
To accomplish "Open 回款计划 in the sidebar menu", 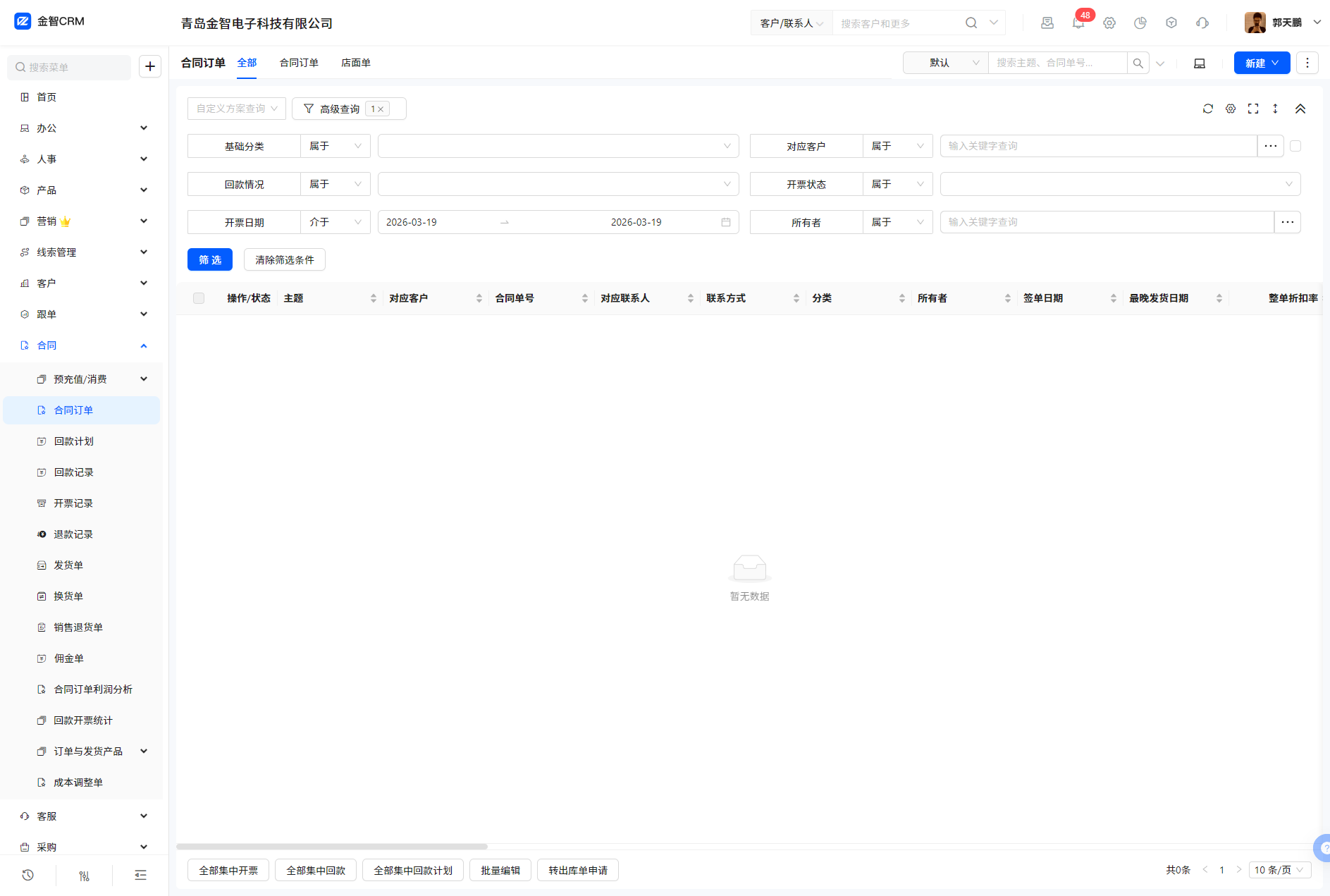I will pyautogui.click(x=74, y=441).
